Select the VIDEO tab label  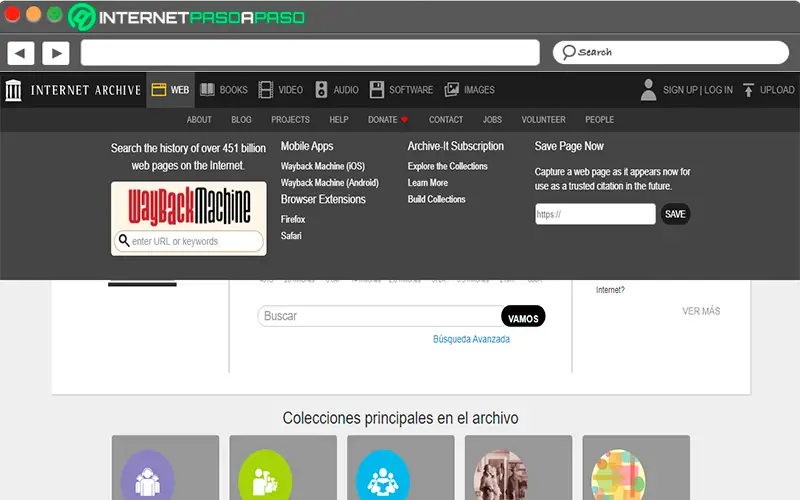291,90
